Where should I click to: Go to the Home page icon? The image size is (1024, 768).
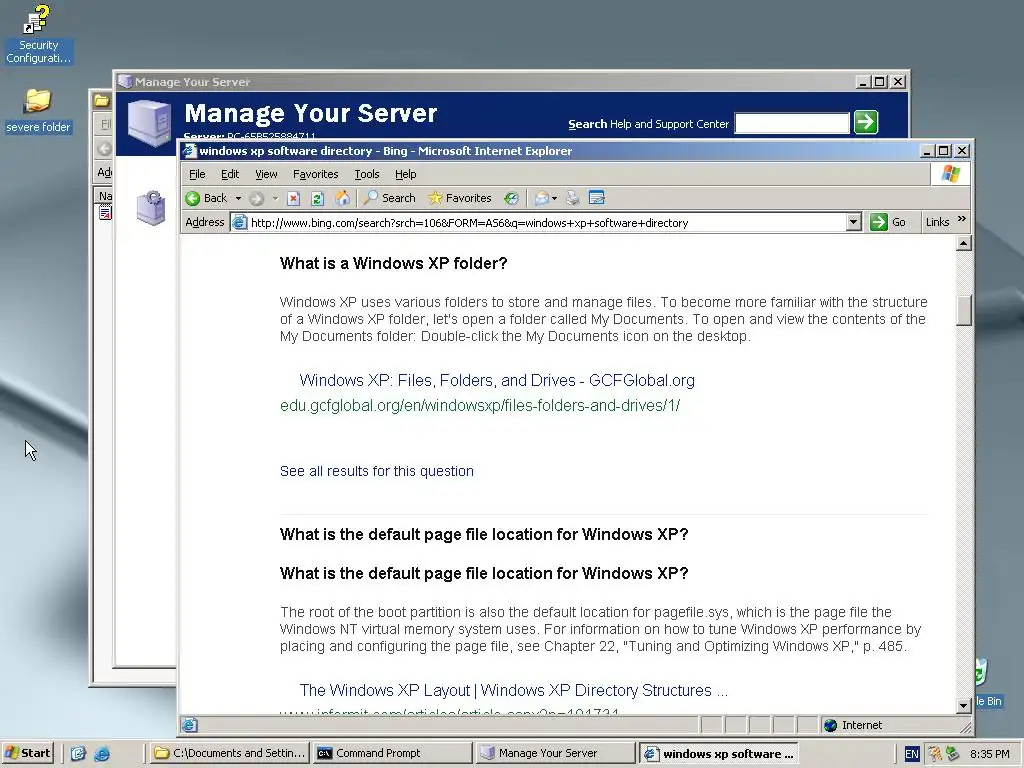(342, 199)
